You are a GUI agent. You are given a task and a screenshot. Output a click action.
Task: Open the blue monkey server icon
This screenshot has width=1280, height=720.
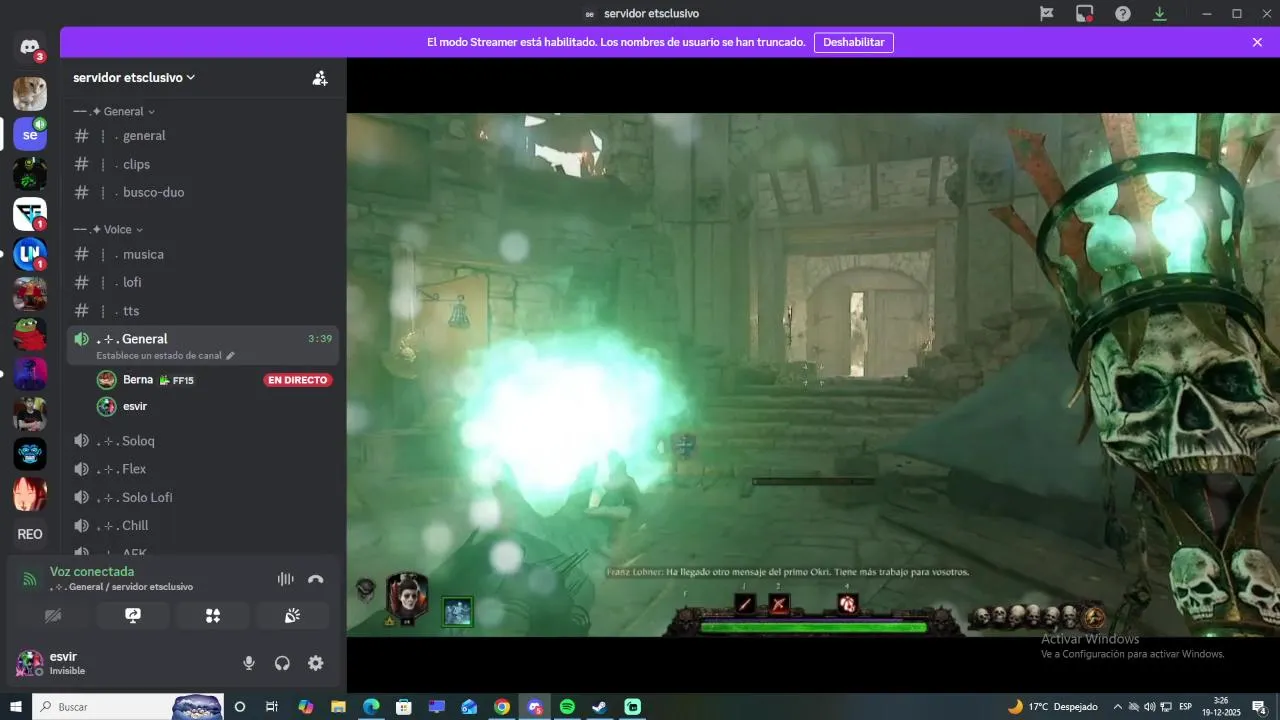(x=30, y=454)
